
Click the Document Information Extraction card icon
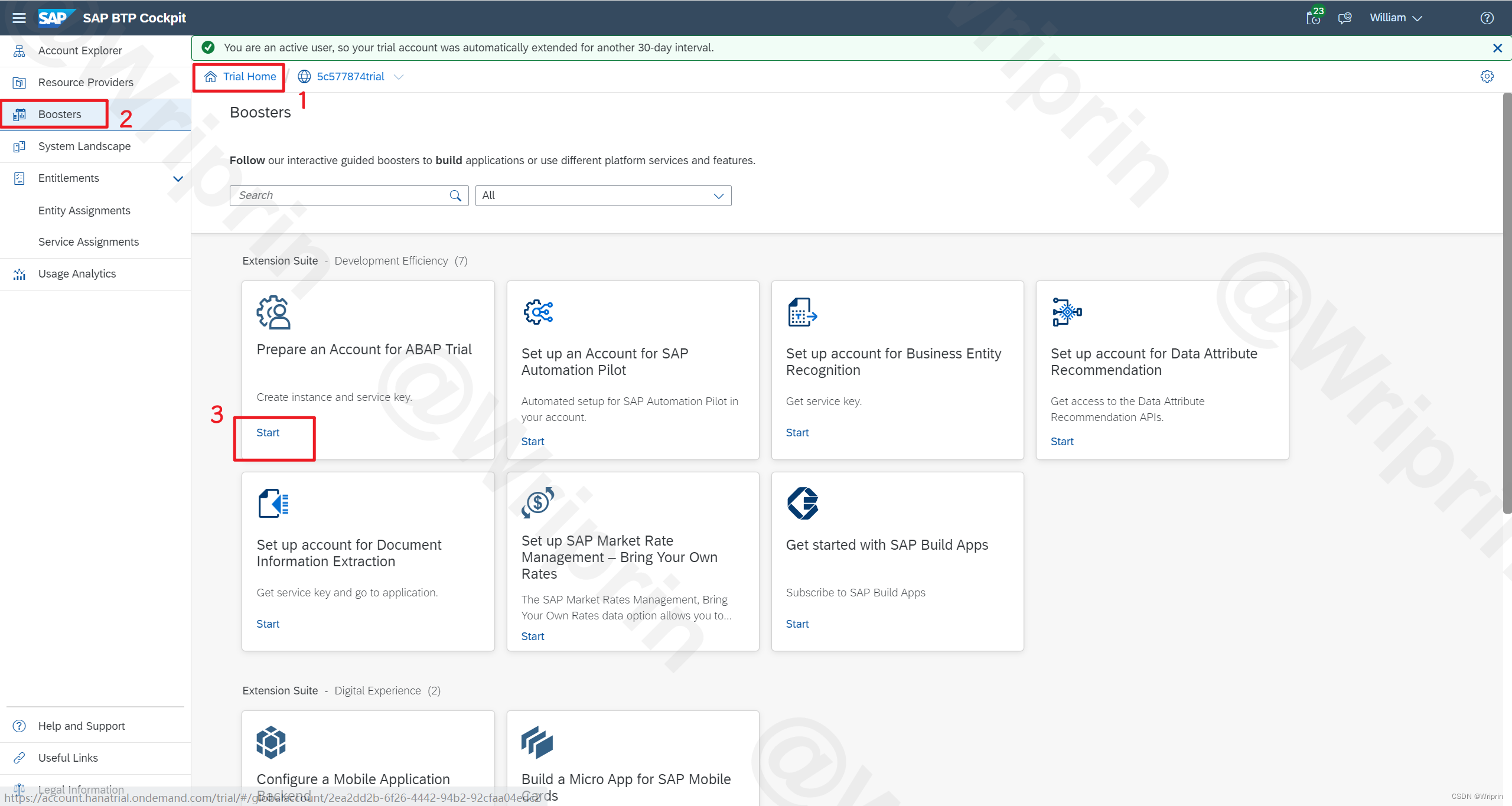coord(273,504)
